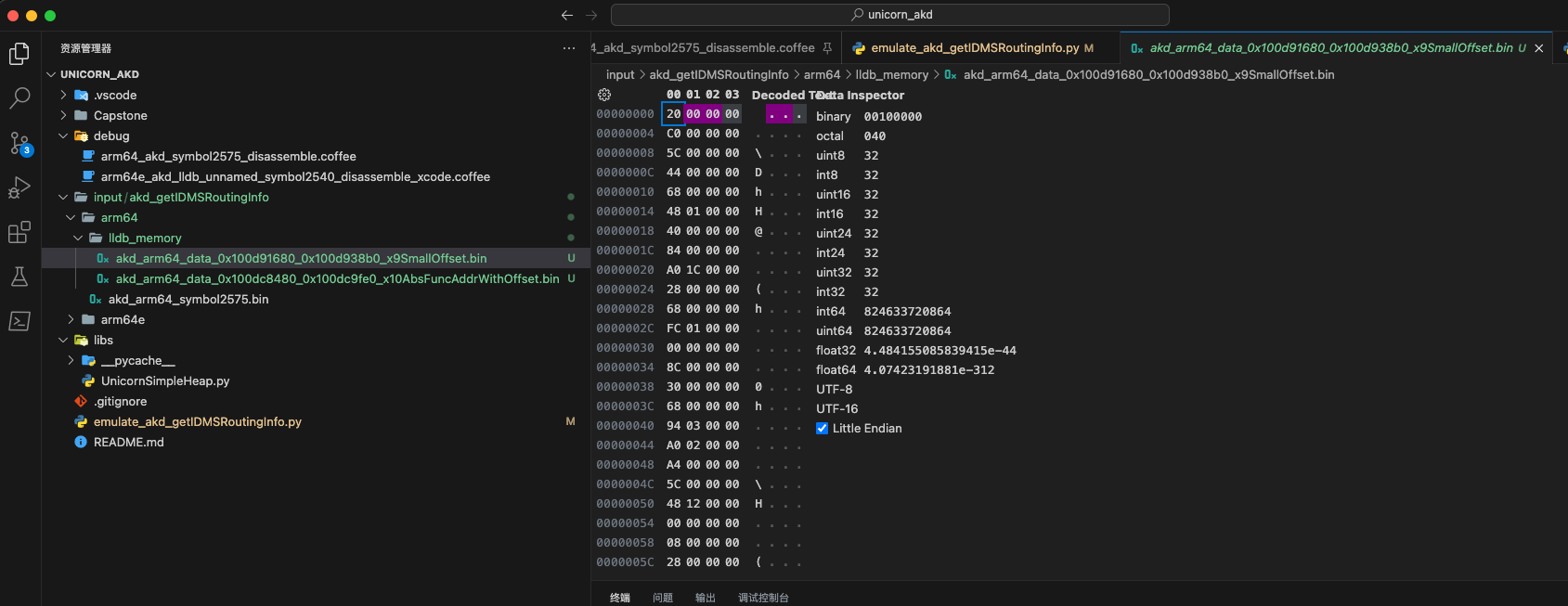Expand the Capstone folder
The height and width of the screenshot is (606, 1568).
pos(63,115)
